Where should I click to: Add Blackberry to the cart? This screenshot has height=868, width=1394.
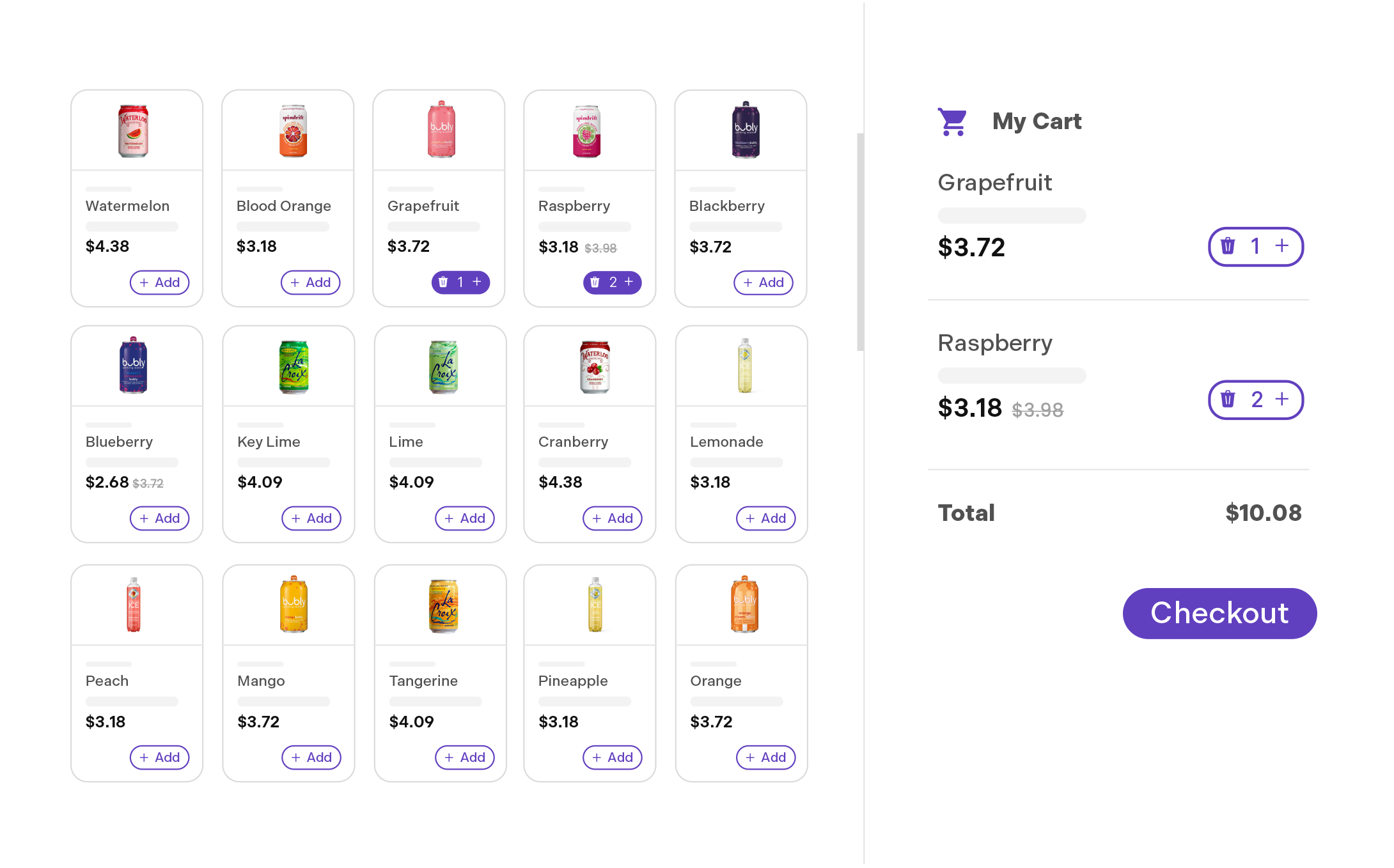pyautogui.click(x=764, y=283)
